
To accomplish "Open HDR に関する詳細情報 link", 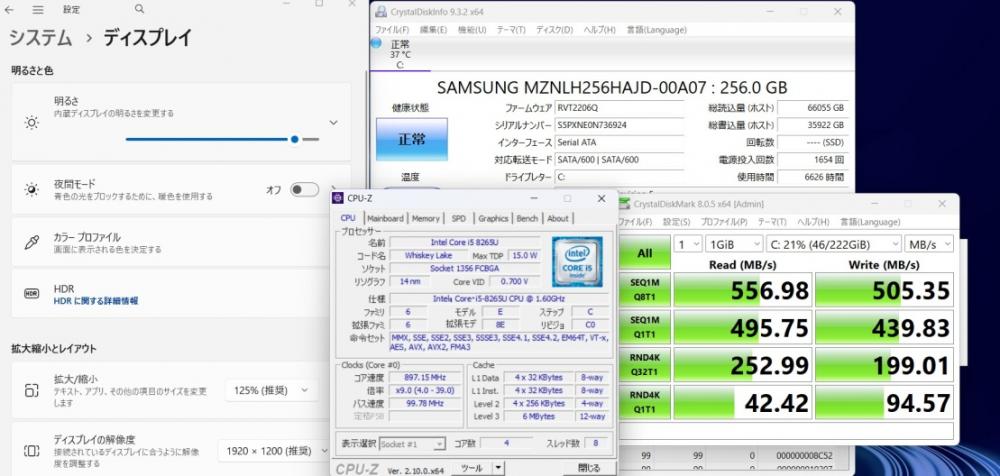I will tap(96, 301).
